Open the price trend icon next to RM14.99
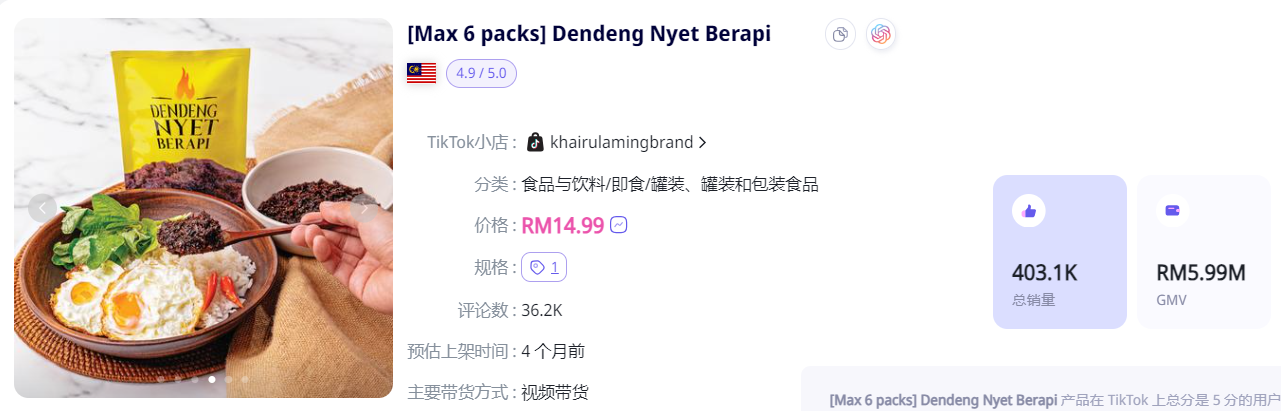This screenshot has height=411, width=1281. (619, 225)
